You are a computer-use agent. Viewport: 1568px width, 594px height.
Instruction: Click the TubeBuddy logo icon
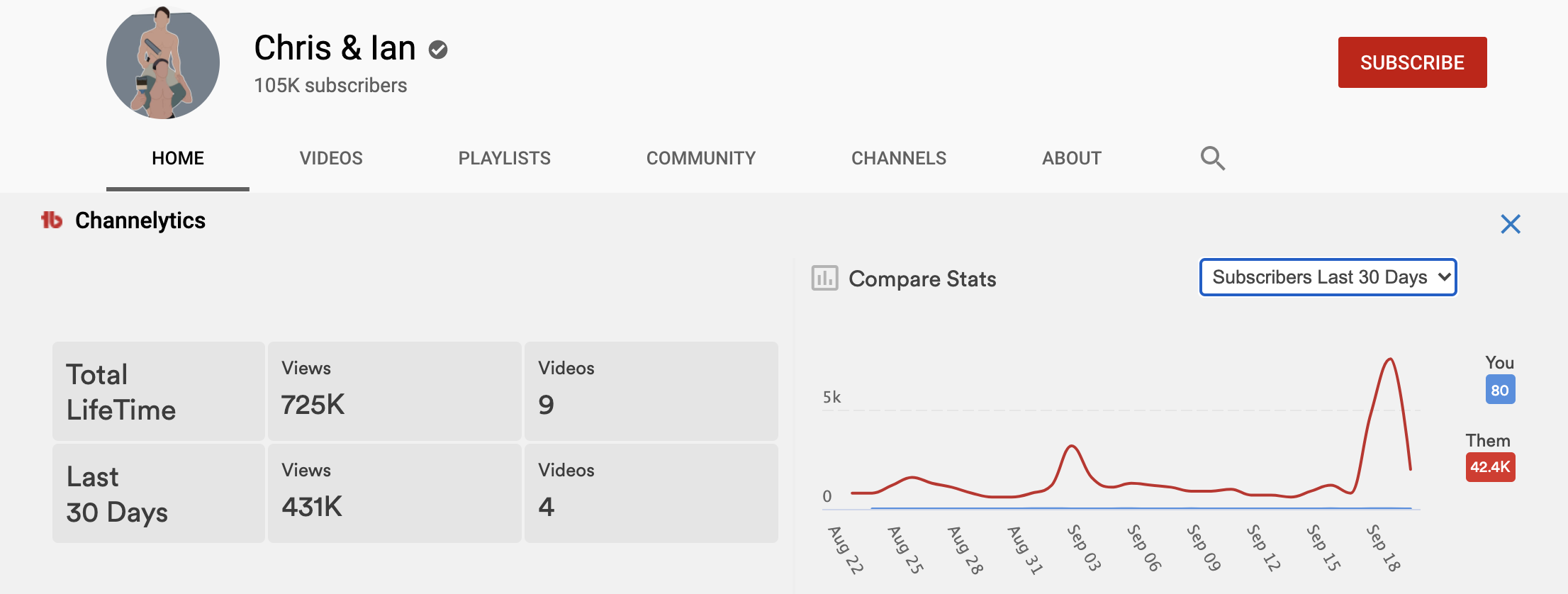point(52,220)
